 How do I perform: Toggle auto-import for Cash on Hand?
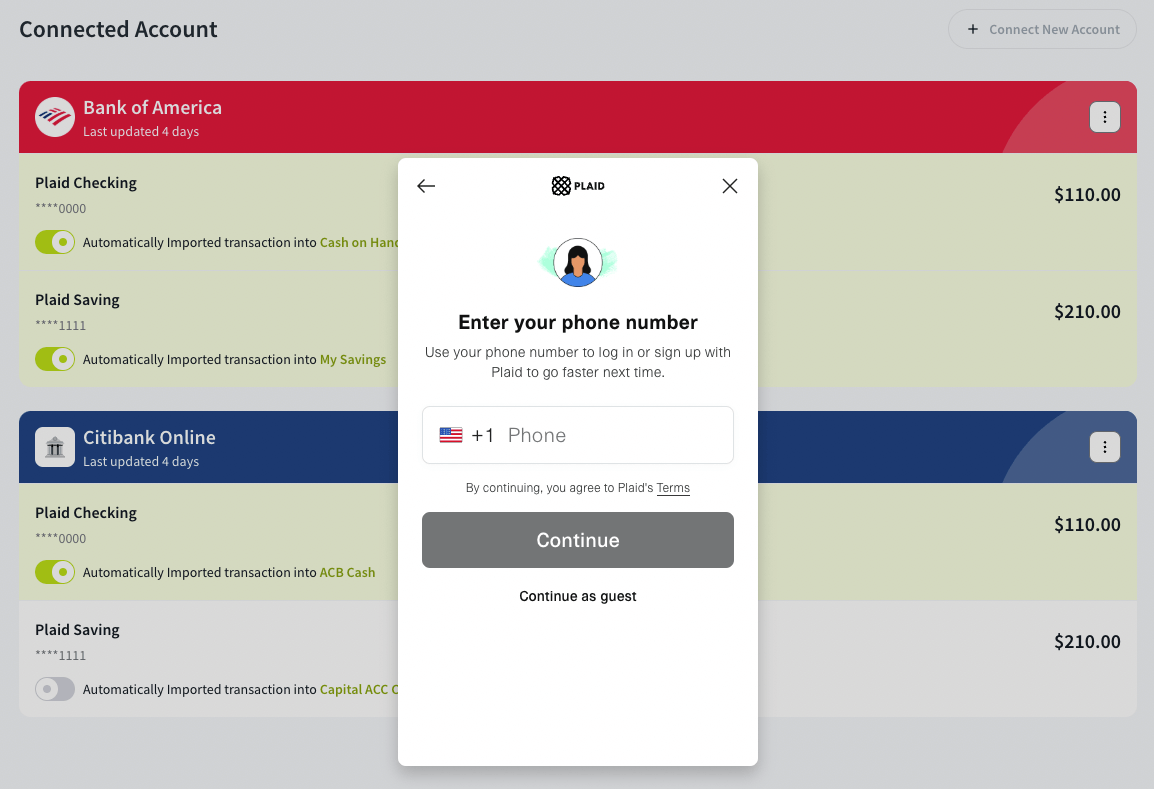[55, 242]
